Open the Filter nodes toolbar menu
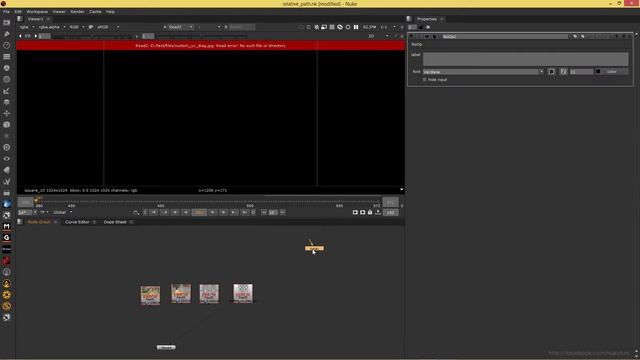This screenshot has width=640, height=360. coord(7,80)
